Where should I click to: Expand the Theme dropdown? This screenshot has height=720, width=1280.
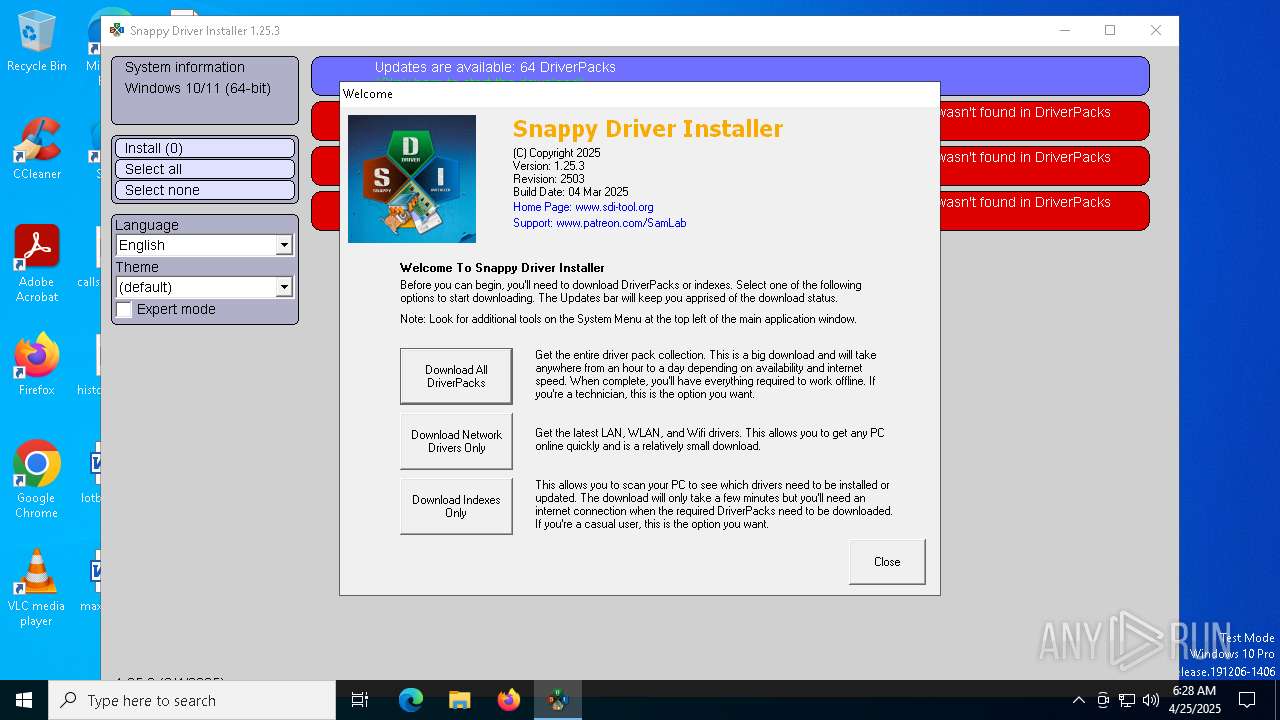(284, 287)
